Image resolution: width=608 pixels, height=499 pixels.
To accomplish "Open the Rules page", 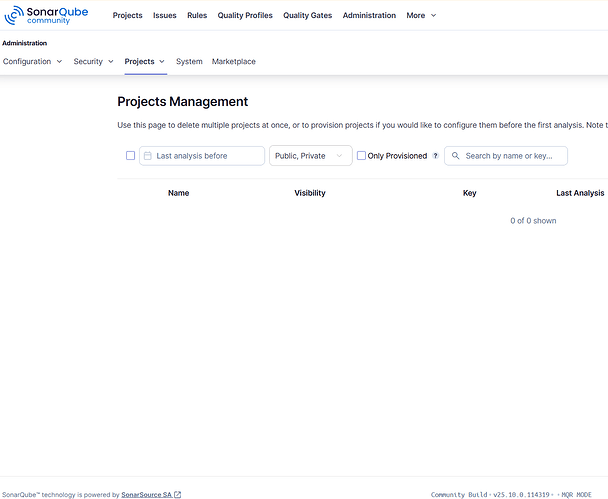I will coord(197,16).
